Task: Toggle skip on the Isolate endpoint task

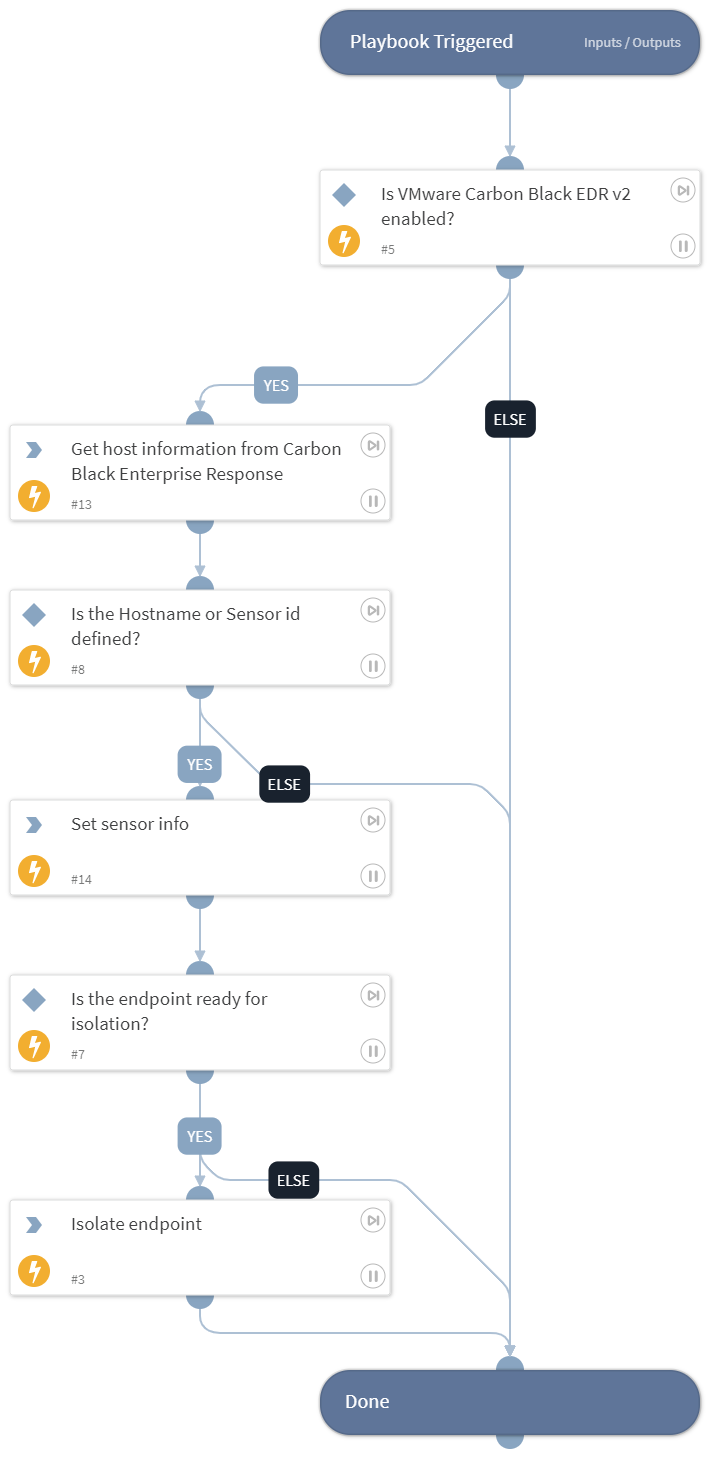Action: 373,1220
